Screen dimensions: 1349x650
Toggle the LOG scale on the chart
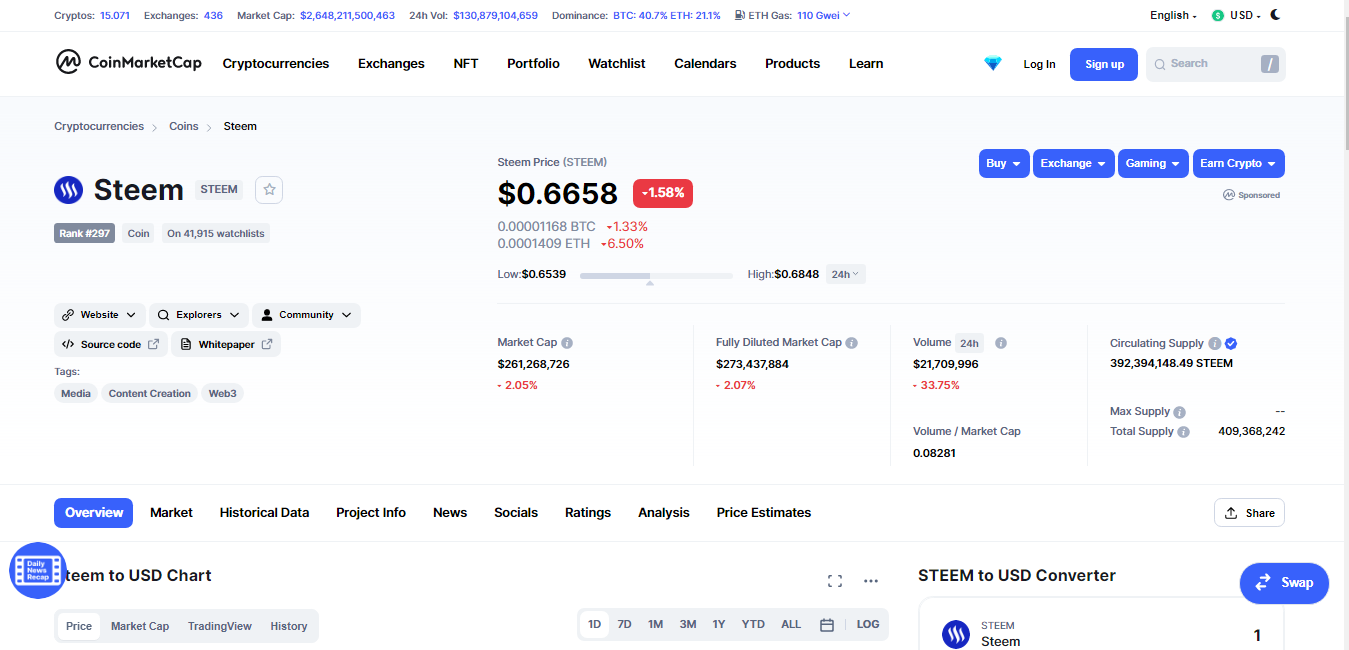[868, 624]
